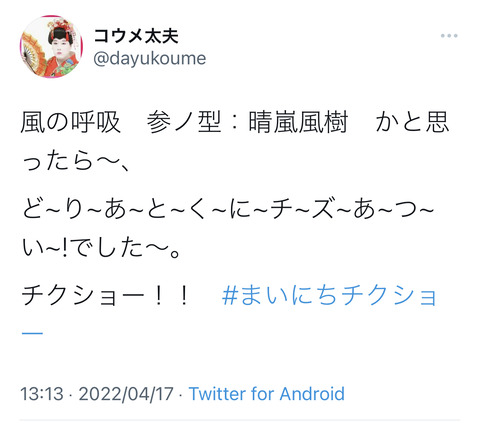480x426 pixels.
Task: Open the コウメ太夫 display name profile link
Action: [x=136, y=36]
